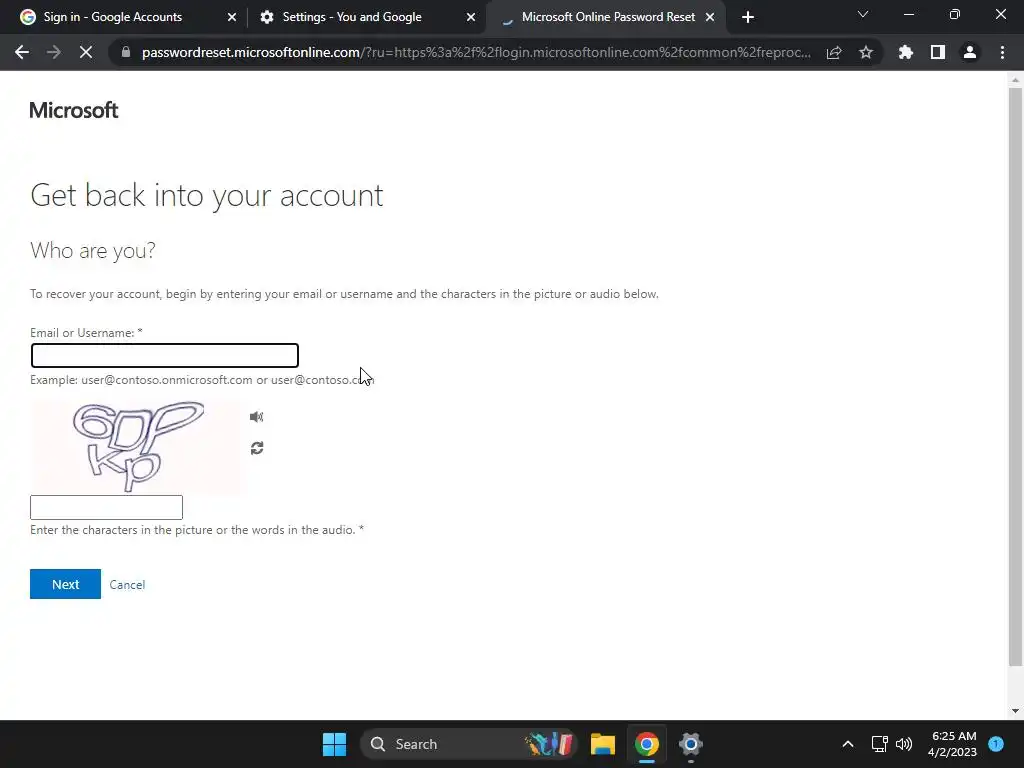This screenshot has height=768, width=1024.
Task: Open the Chrome three-dot menu
Action: tap(1002, 52)
